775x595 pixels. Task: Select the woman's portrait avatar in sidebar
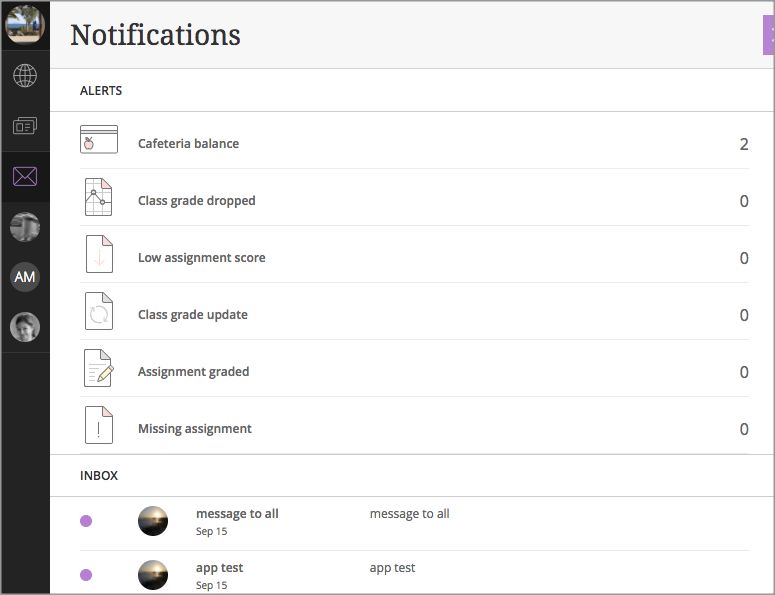click(x=25, y=327)
